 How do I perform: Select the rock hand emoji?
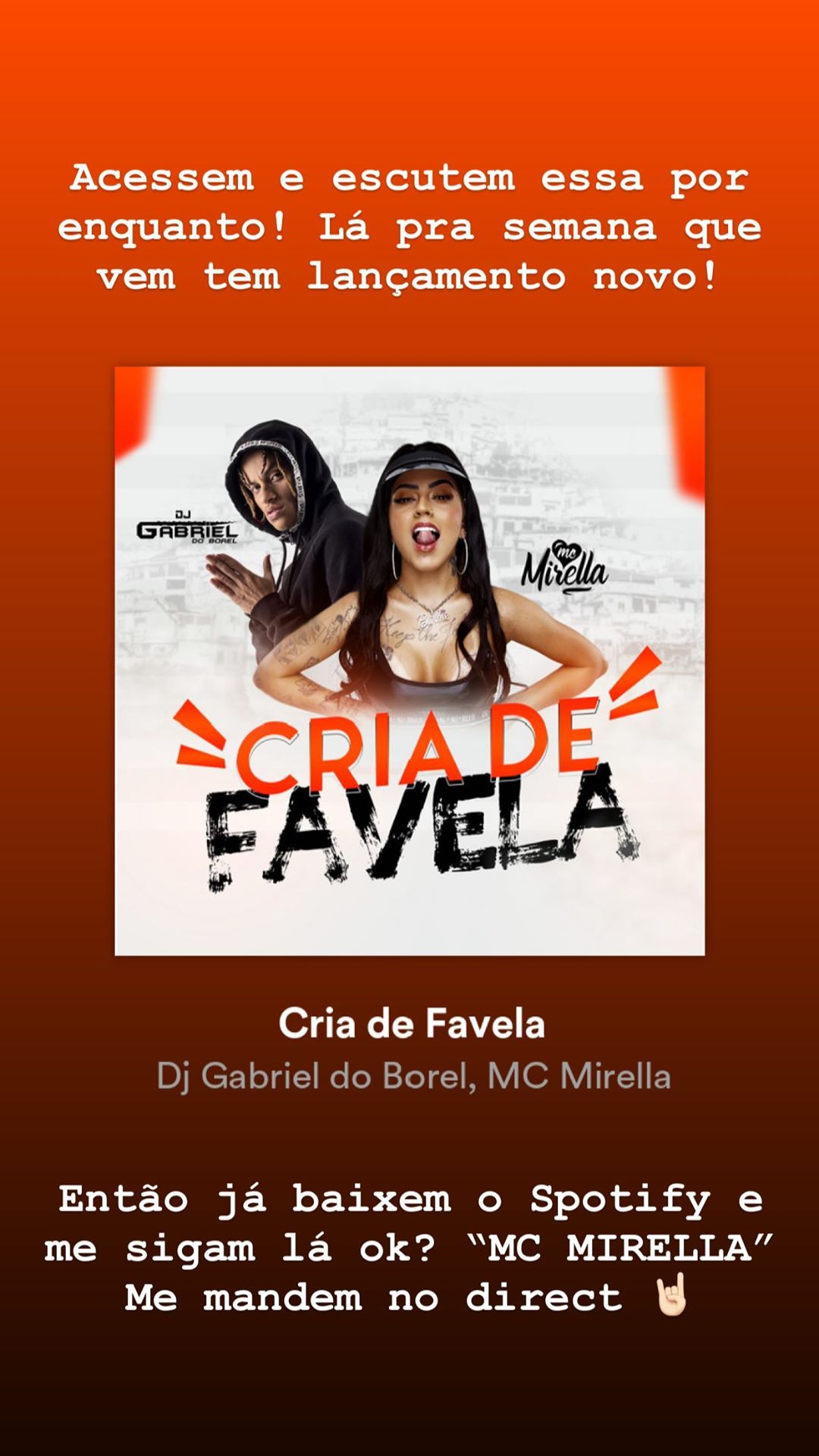tap(672, 1294)
